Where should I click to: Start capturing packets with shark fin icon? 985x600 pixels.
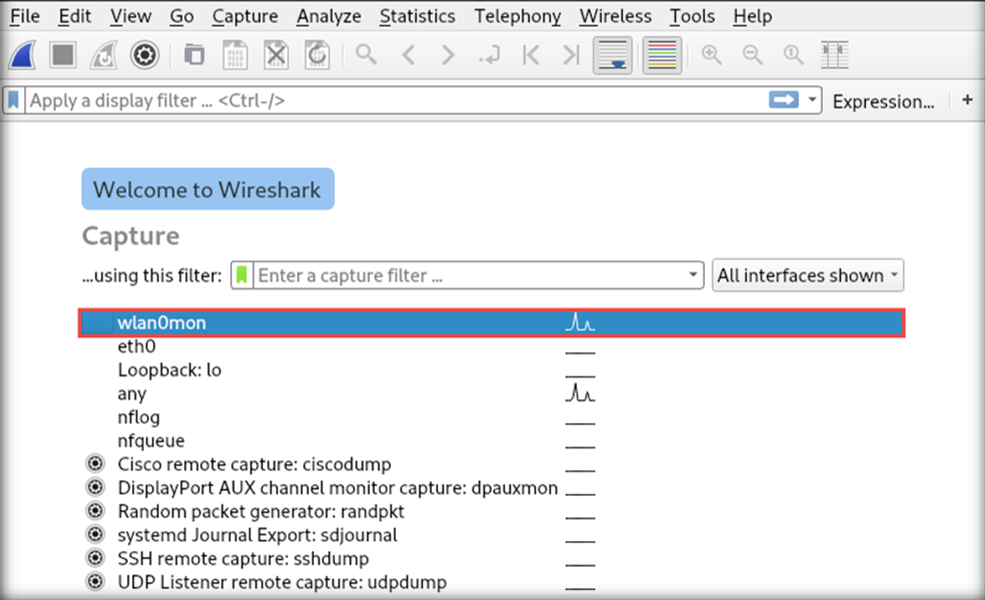click(22, 55)
